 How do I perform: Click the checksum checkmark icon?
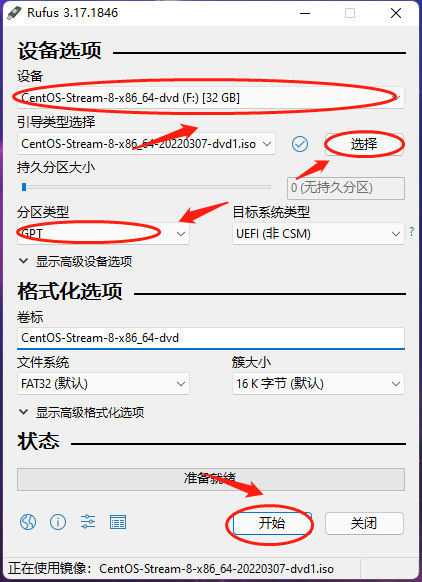tap(300, 144)
